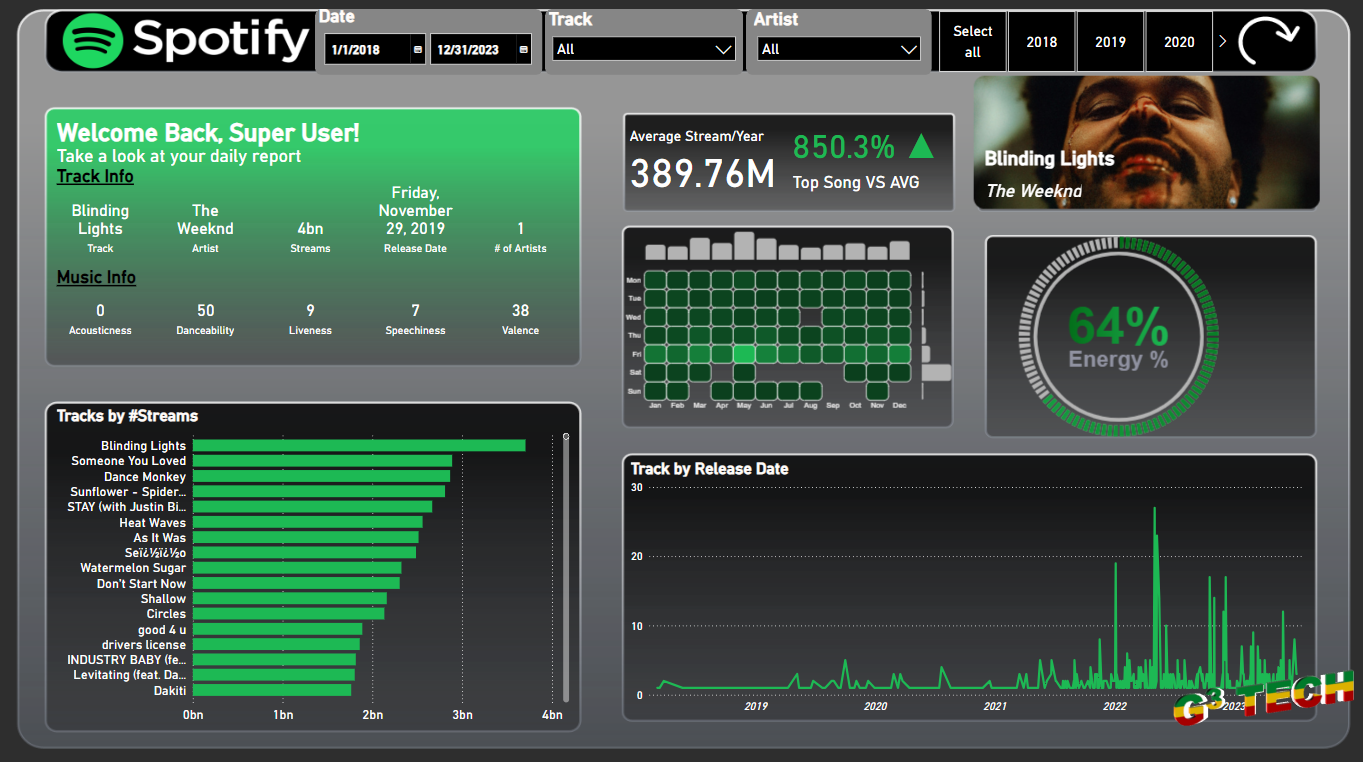Screen dimensions: 1363x762
Task: Click the Select all year button
Action: coord(973,42)
